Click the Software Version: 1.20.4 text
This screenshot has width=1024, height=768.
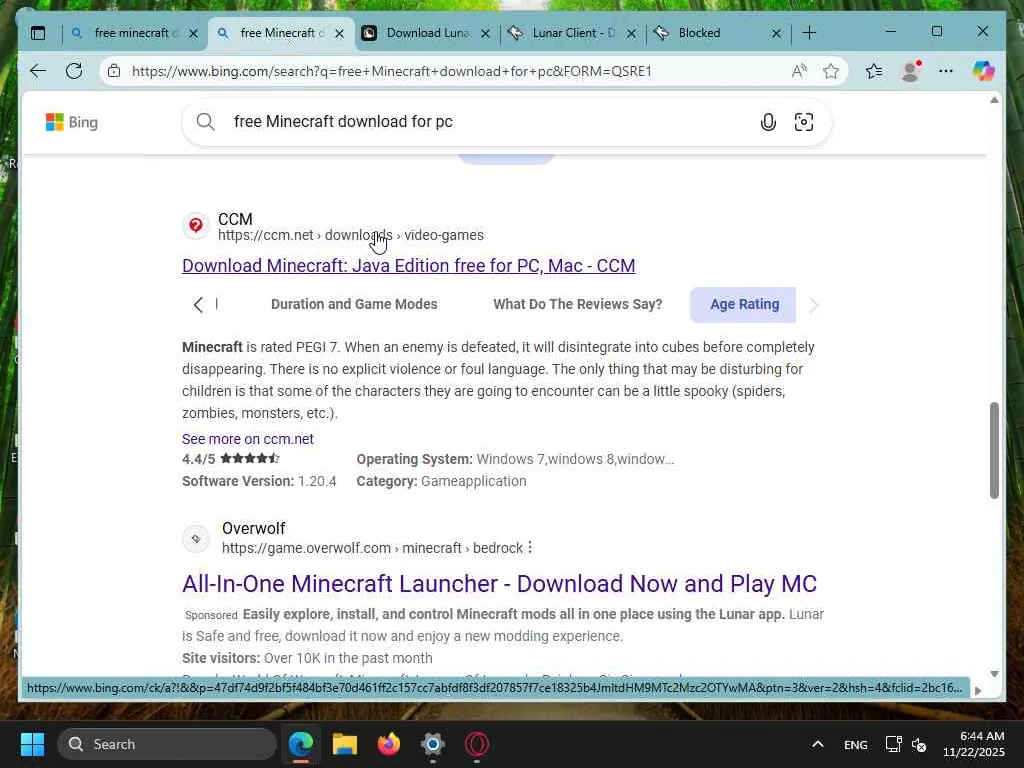tap(259, 481)
